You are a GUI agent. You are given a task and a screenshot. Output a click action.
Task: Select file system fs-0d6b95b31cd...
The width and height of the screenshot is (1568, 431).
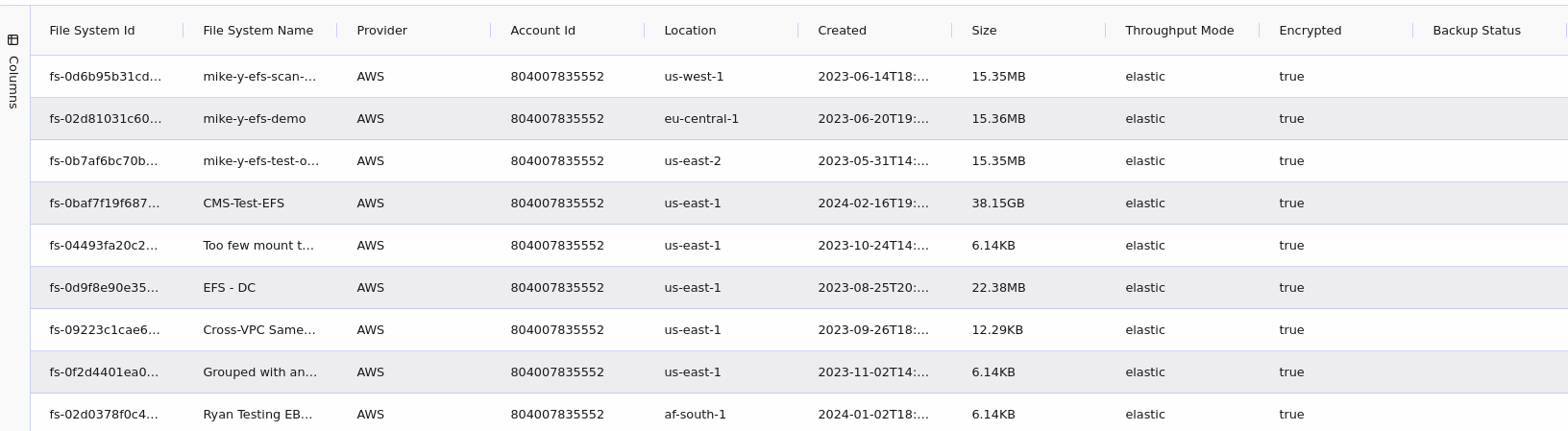(x=105, y=77)
